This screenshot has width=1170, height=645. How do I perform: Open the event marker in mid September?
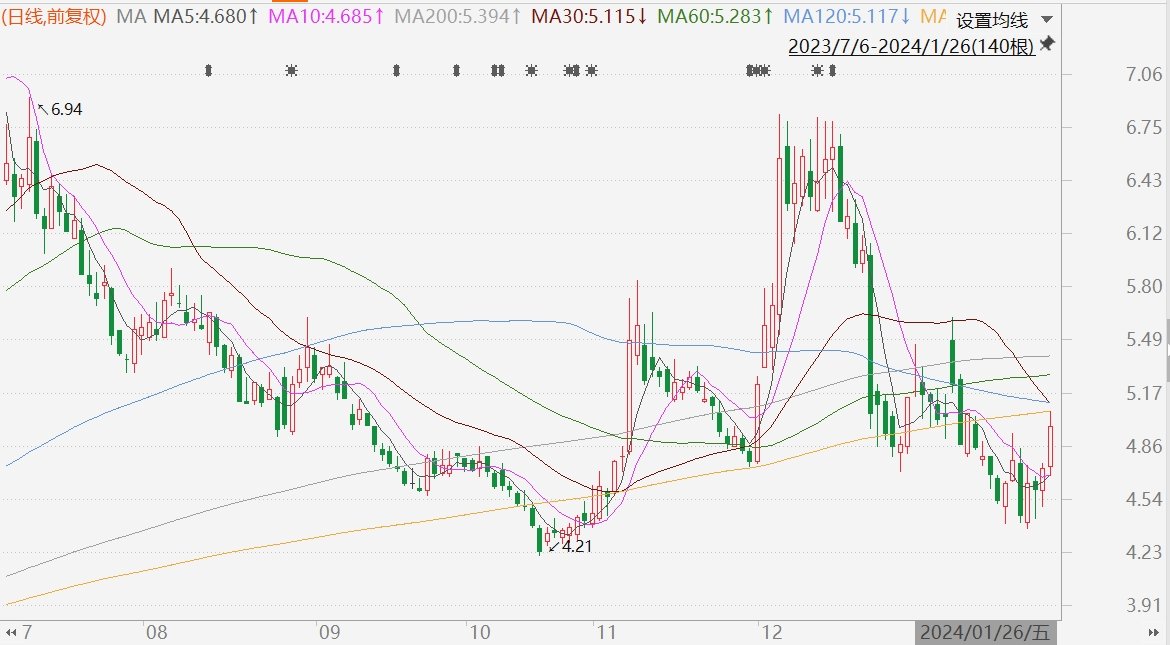(x=396, y=71)
